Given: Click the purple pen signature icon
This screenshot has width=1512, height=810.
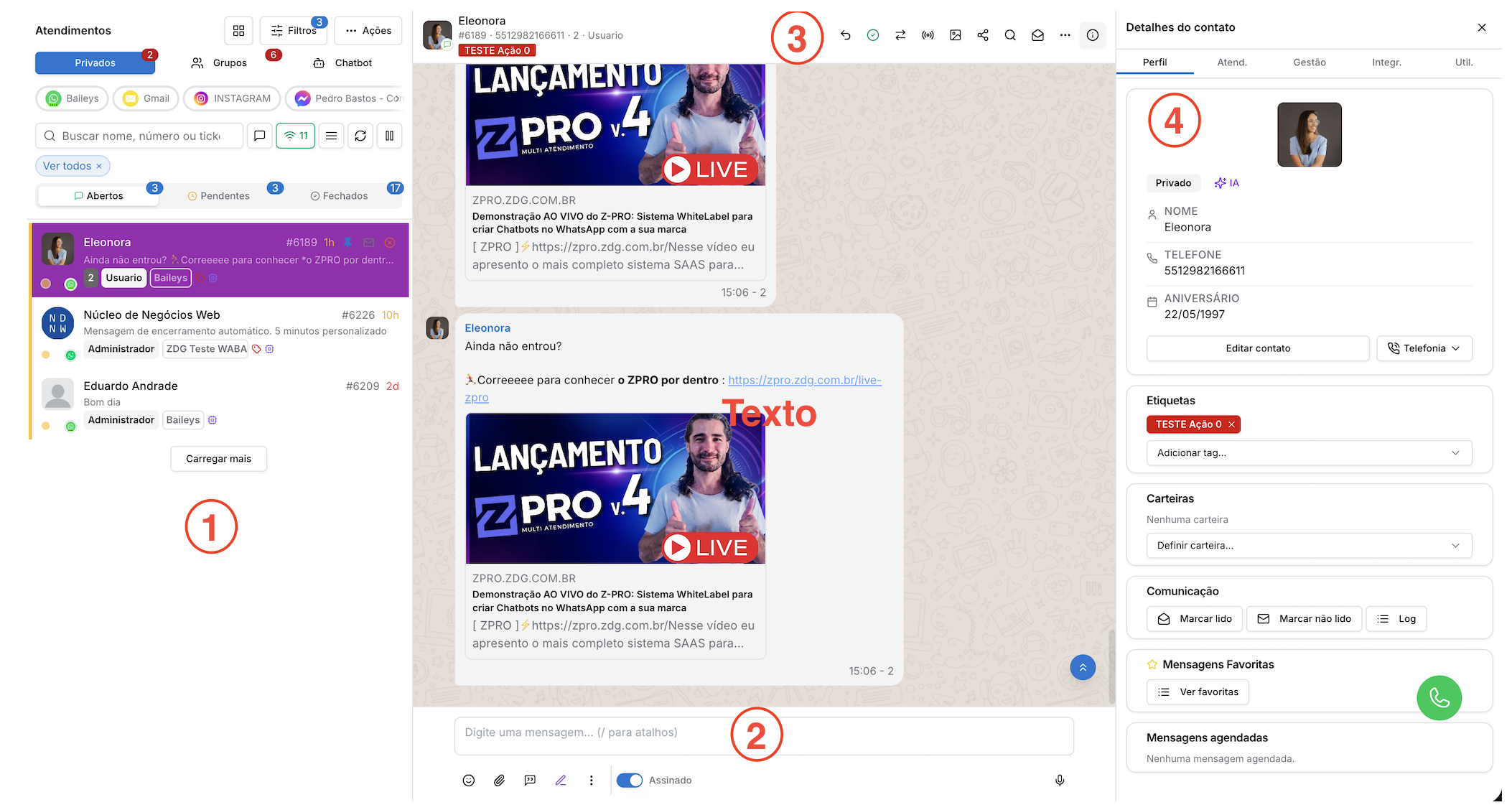Looking at the screenshot, I should tap(561, 781).
